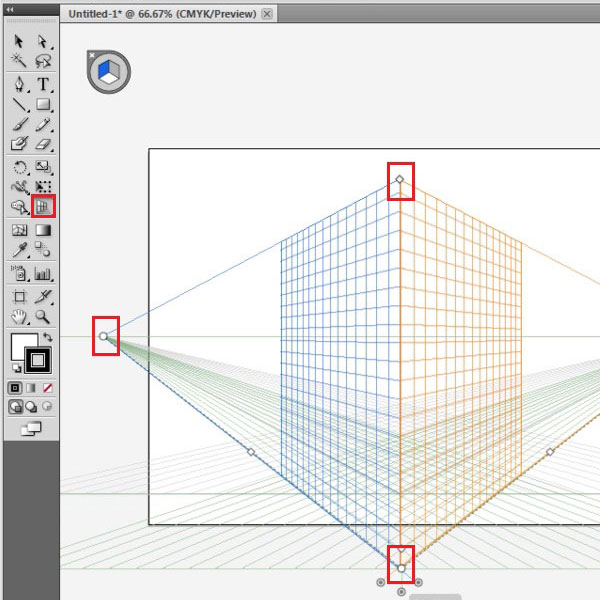Enable Draw Behind mode

tap(31, 406)
